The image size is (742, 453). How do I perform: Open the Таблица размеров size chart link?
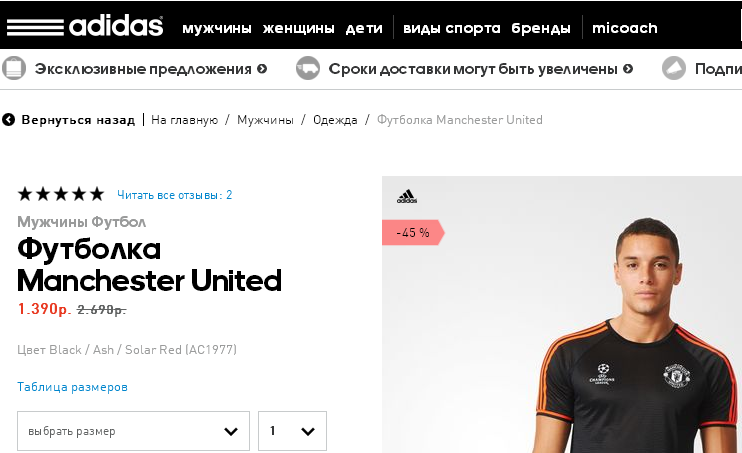coord(72,387)
